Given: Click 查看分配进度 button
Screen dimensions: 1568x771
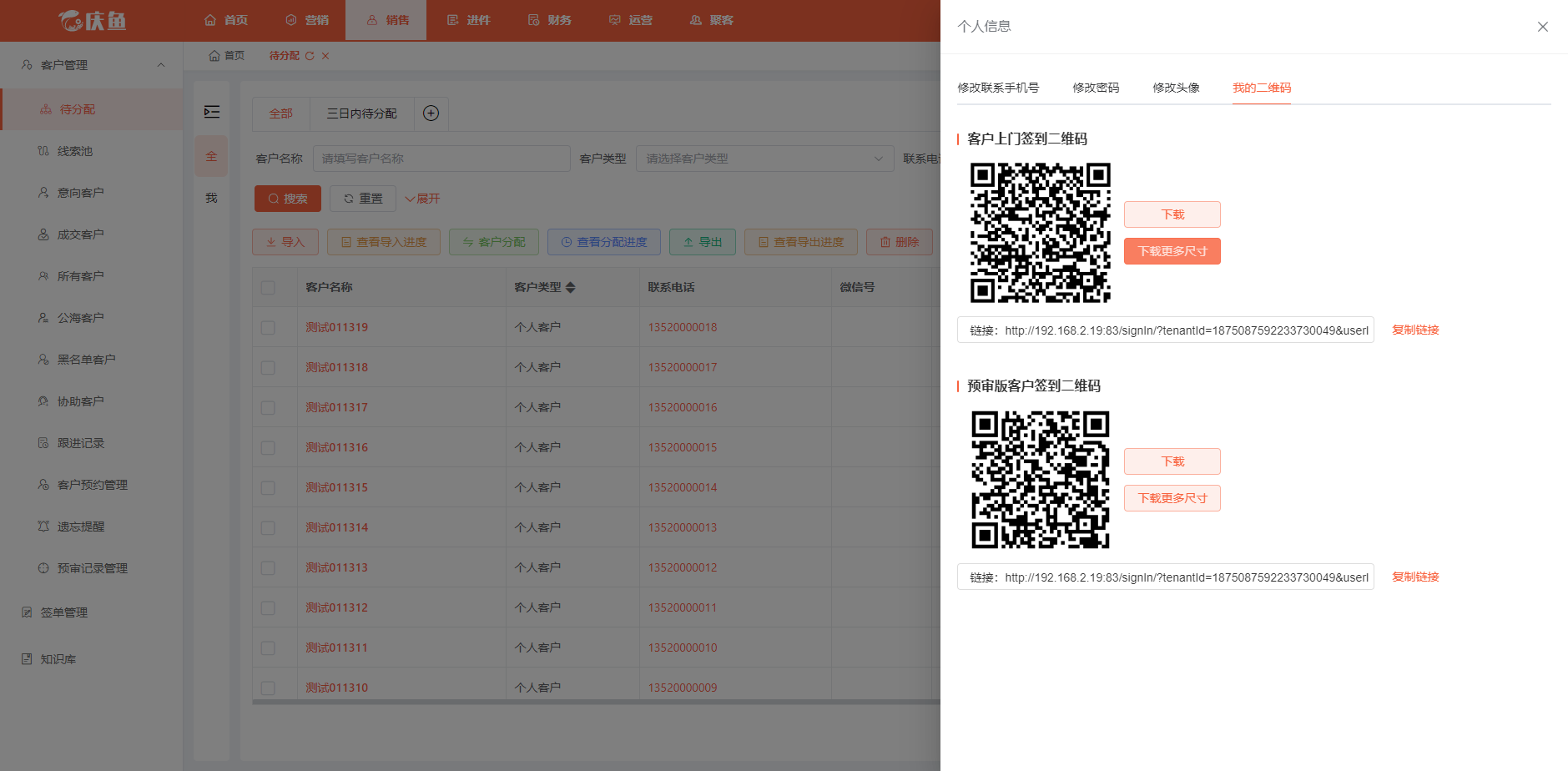Looking at the screenshot, I should tap(604, 242).
